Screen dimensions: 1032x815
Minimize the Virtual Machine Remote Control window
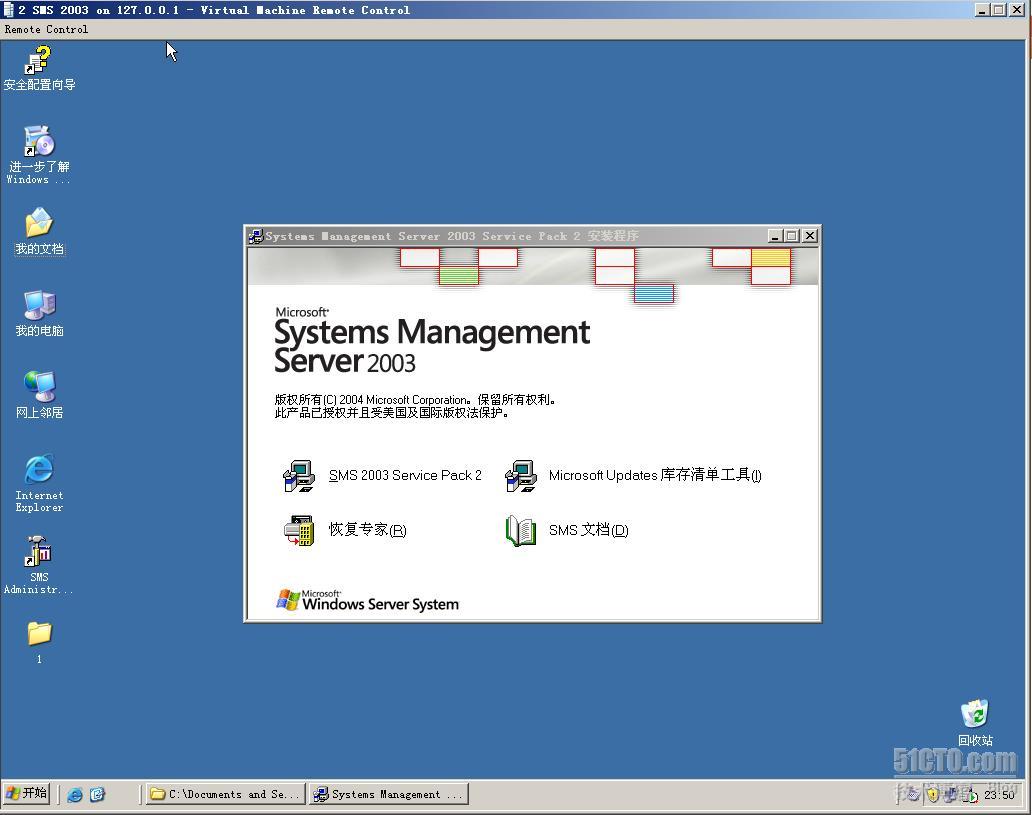tap(981, 10)
